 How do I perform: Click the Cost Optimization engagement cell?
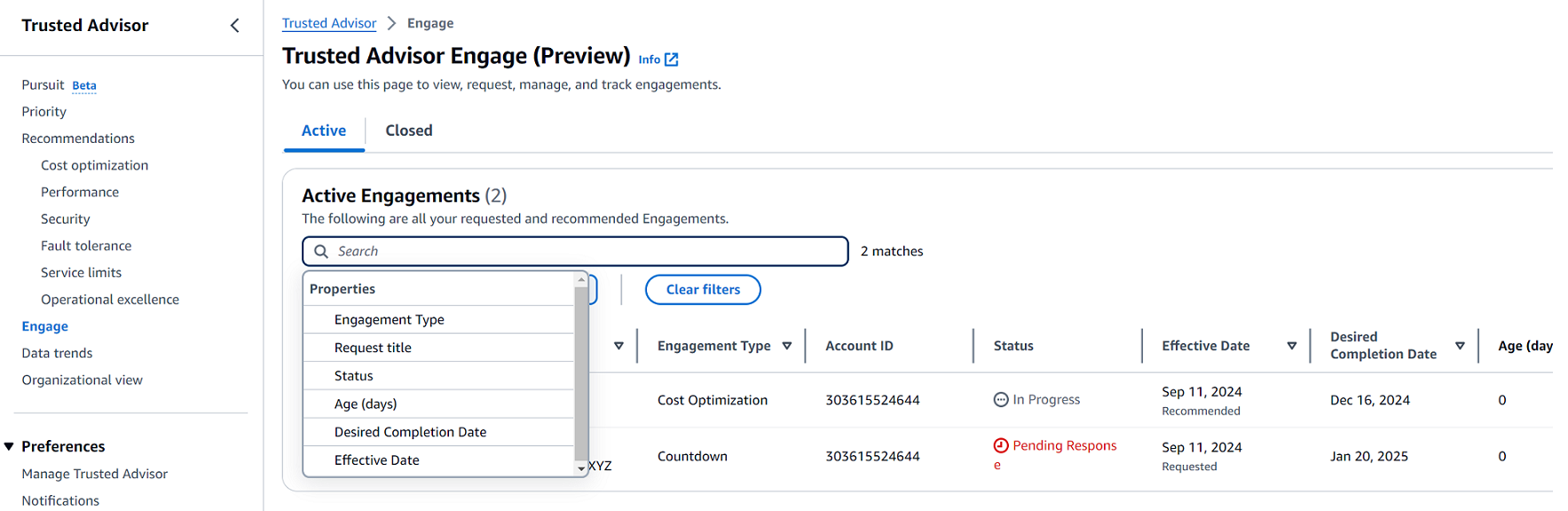(713, 400)
